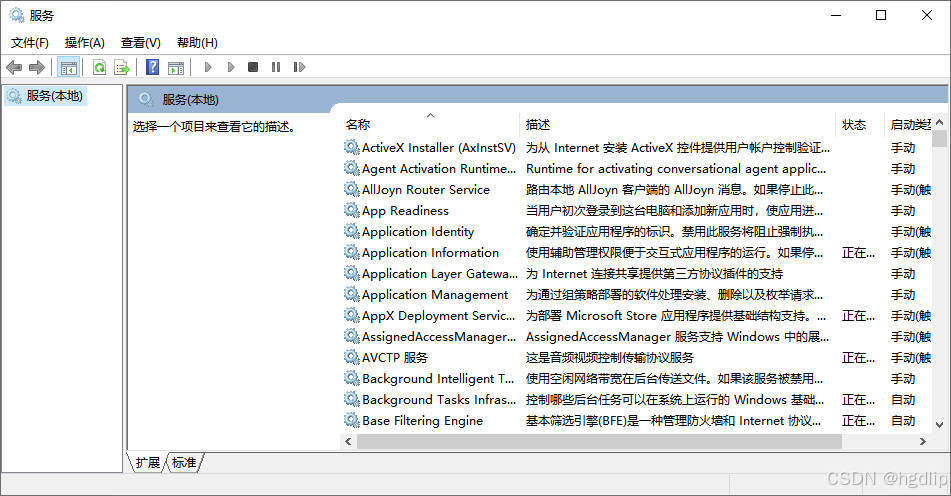Click gear icon of Application Identity
The width and height of the screenshot is (951, 496).
click(x=352, y=231)
